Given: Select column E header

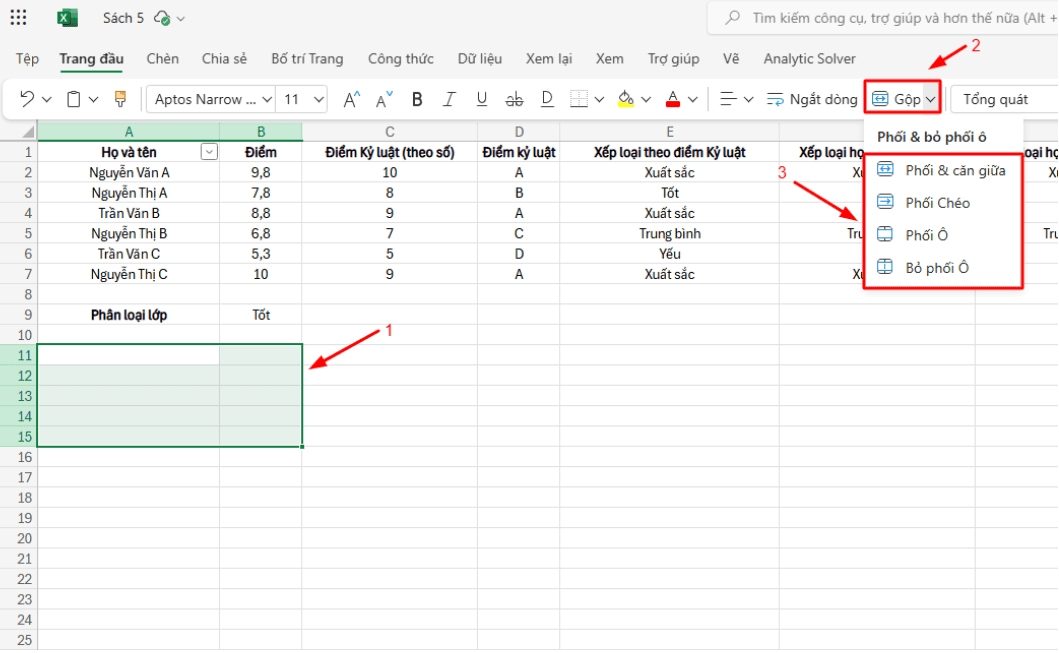Looking at the screenshot, I should pos(669,132).
